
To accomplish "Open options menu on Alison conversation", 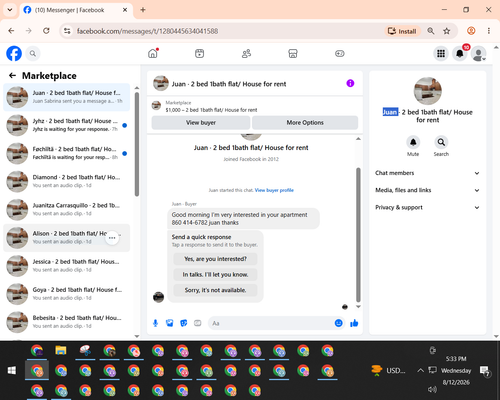I will 112,238.
